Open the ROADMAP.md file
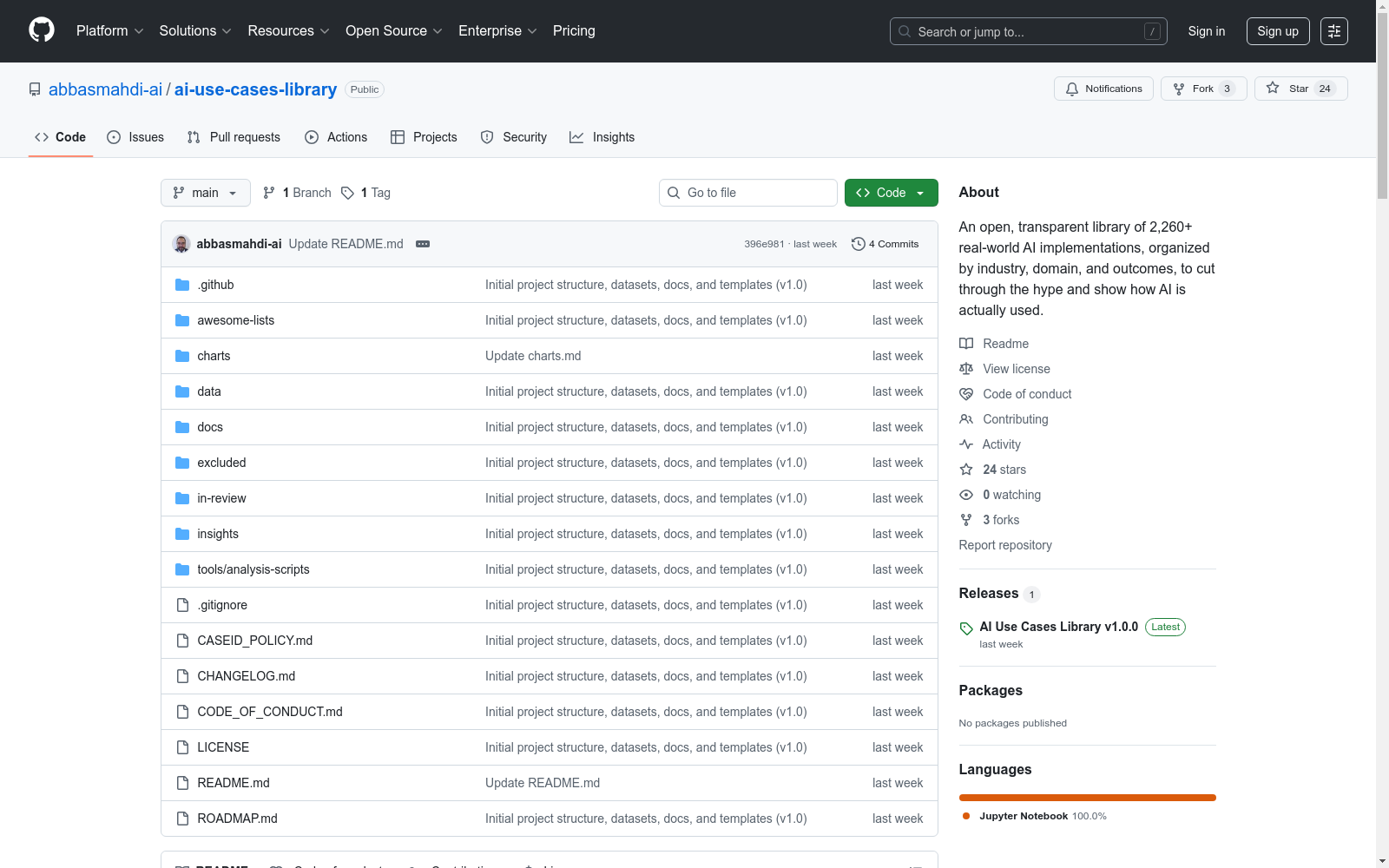The width and height of the screenshot is (1389, 868). coord(238,819)
